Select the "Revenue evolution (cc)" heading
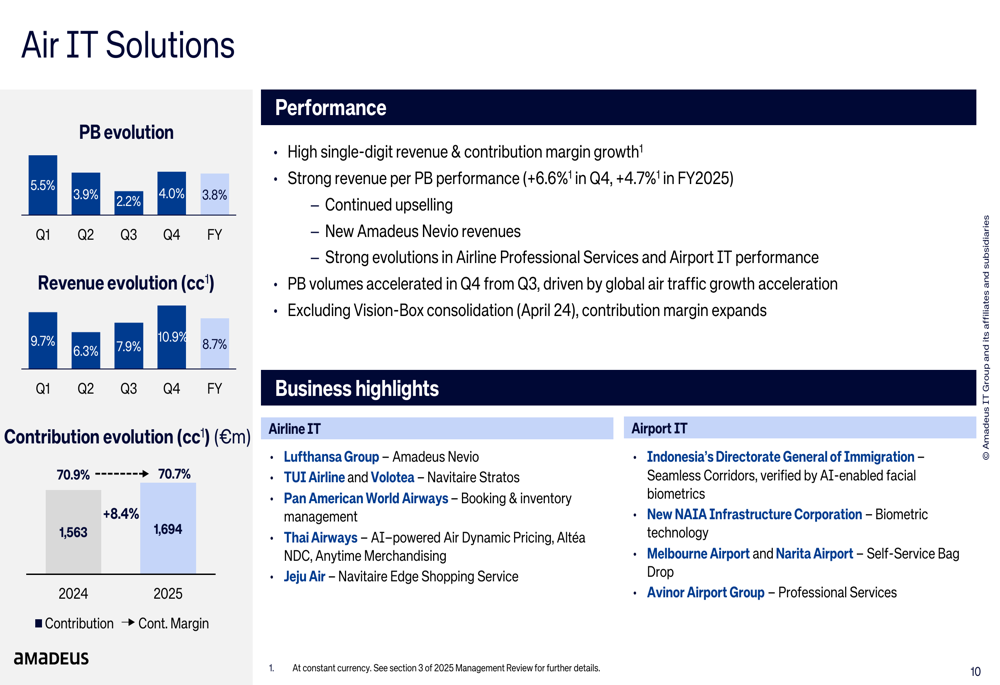 point(126,283)
